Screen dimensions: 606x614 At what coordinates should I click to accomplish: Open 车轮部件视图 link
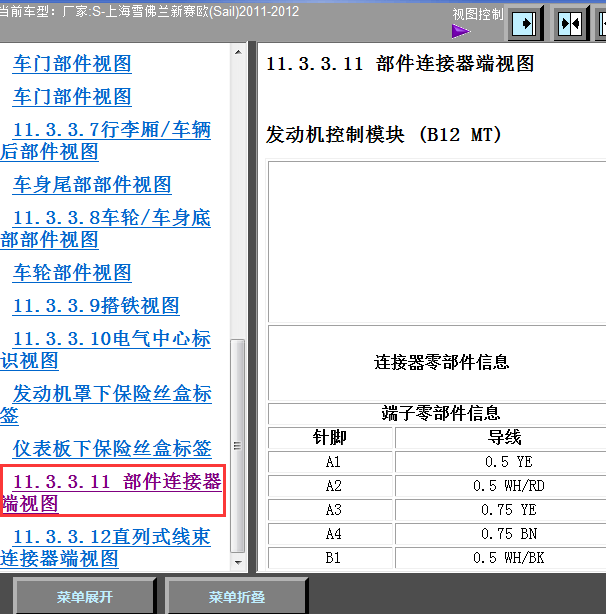pos(72,273)
